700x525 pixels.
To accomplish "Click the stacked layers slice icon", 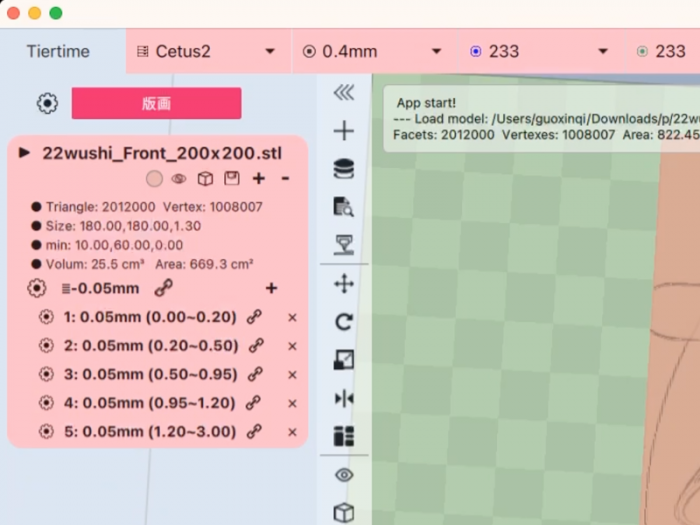I will [344, 169].
